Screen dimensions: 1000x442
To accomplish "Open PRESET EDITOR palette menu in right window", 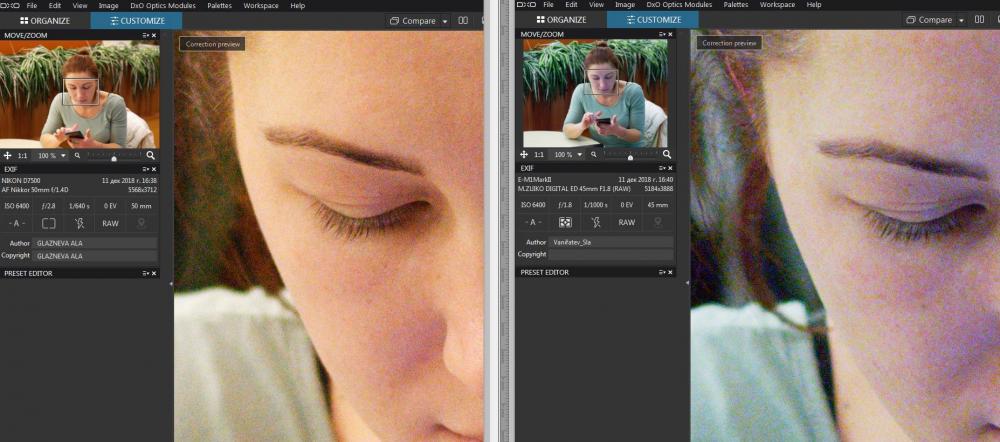I will [x=663, y=272].
